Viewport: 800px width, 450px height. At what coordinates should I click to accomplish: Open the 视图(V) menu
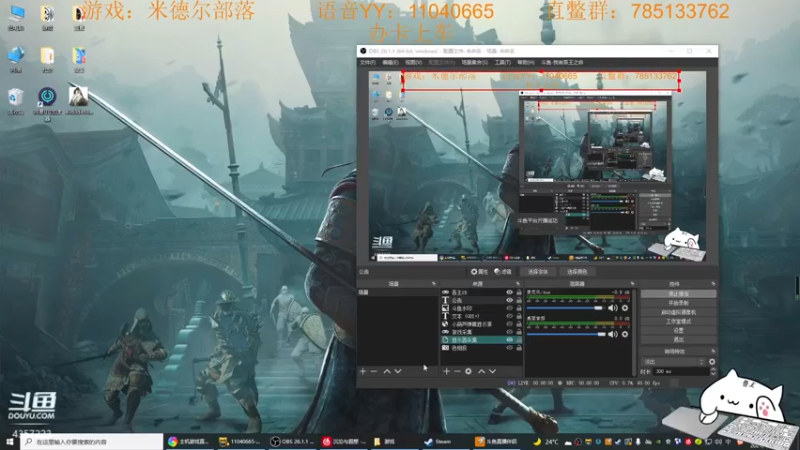(x=413, y=62)
